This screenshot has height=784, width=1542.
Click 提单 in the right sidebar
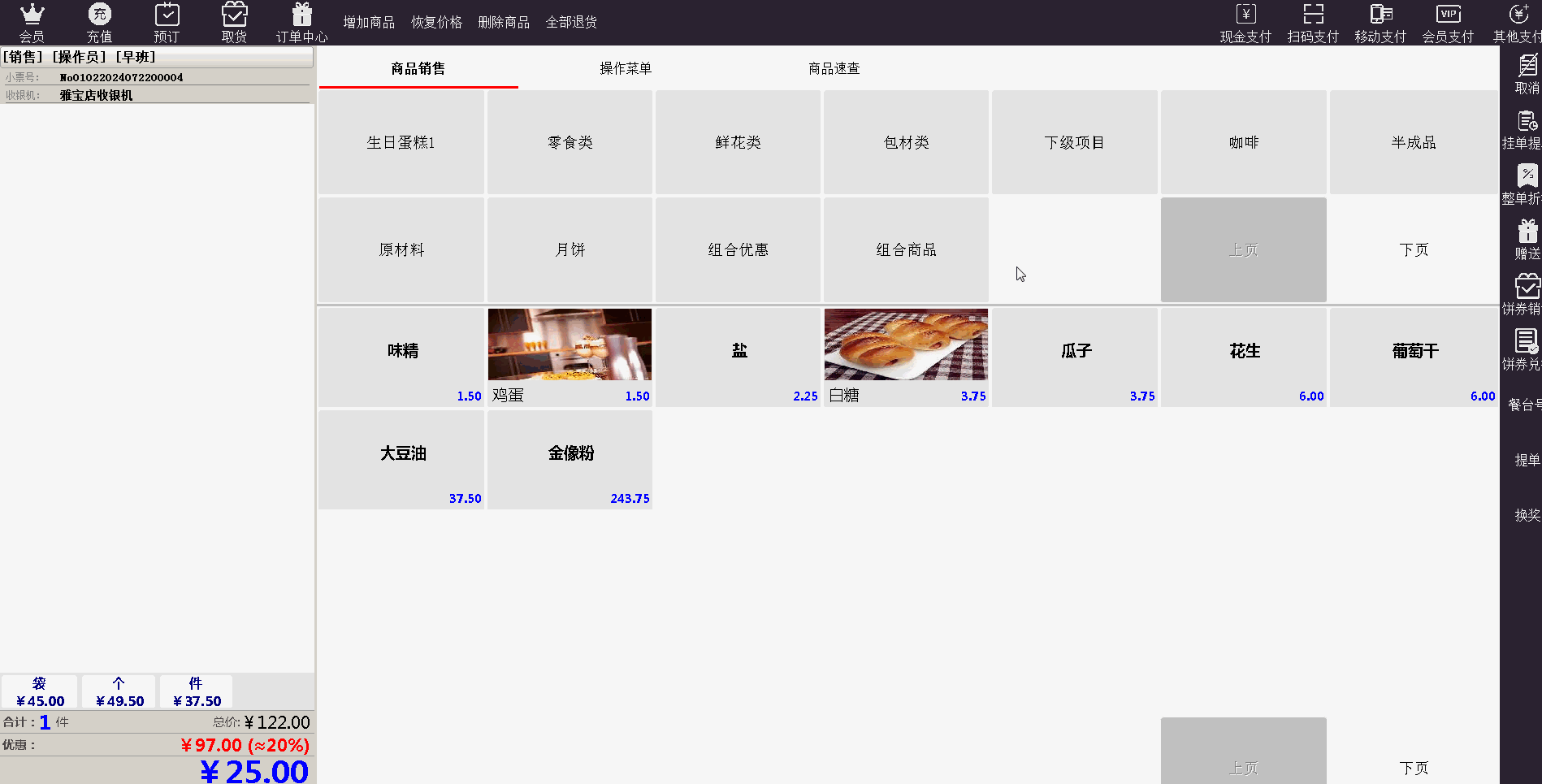pyautogui.click(x=1527, y=460)
